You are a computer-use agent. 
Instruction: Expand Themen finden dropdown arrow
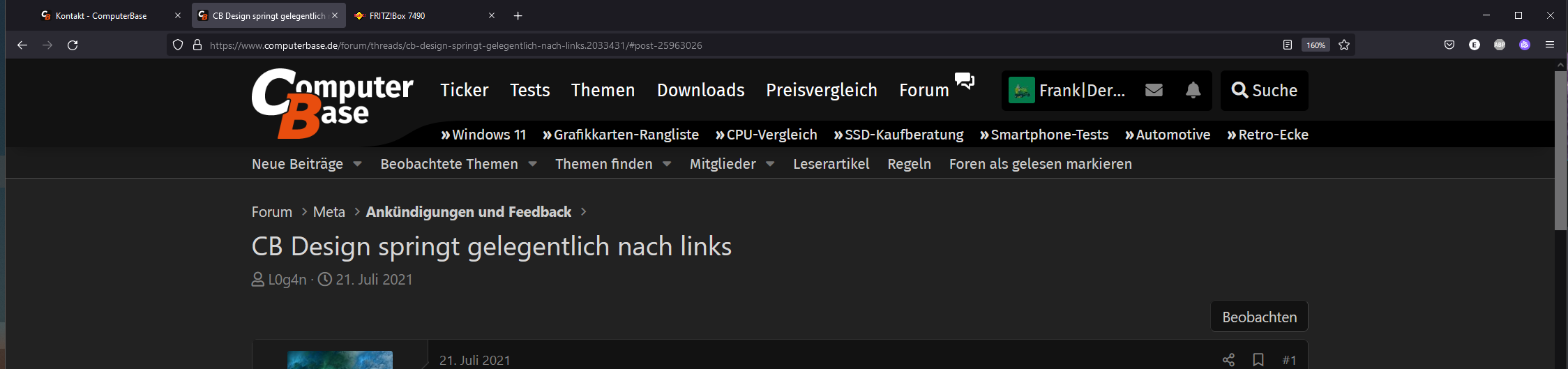[667, 164]
